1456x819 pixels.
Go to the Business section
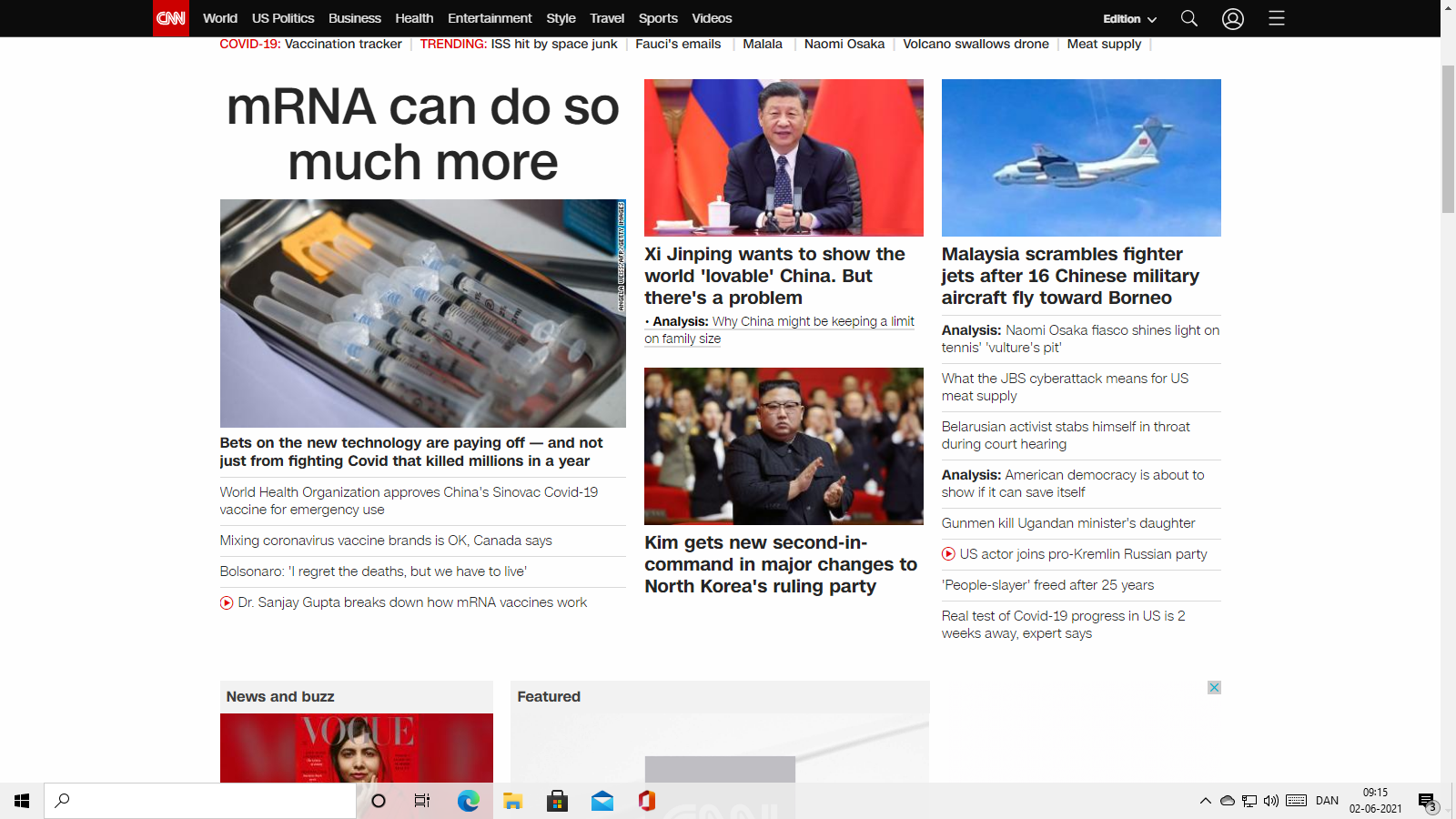[x=355, y=18]
